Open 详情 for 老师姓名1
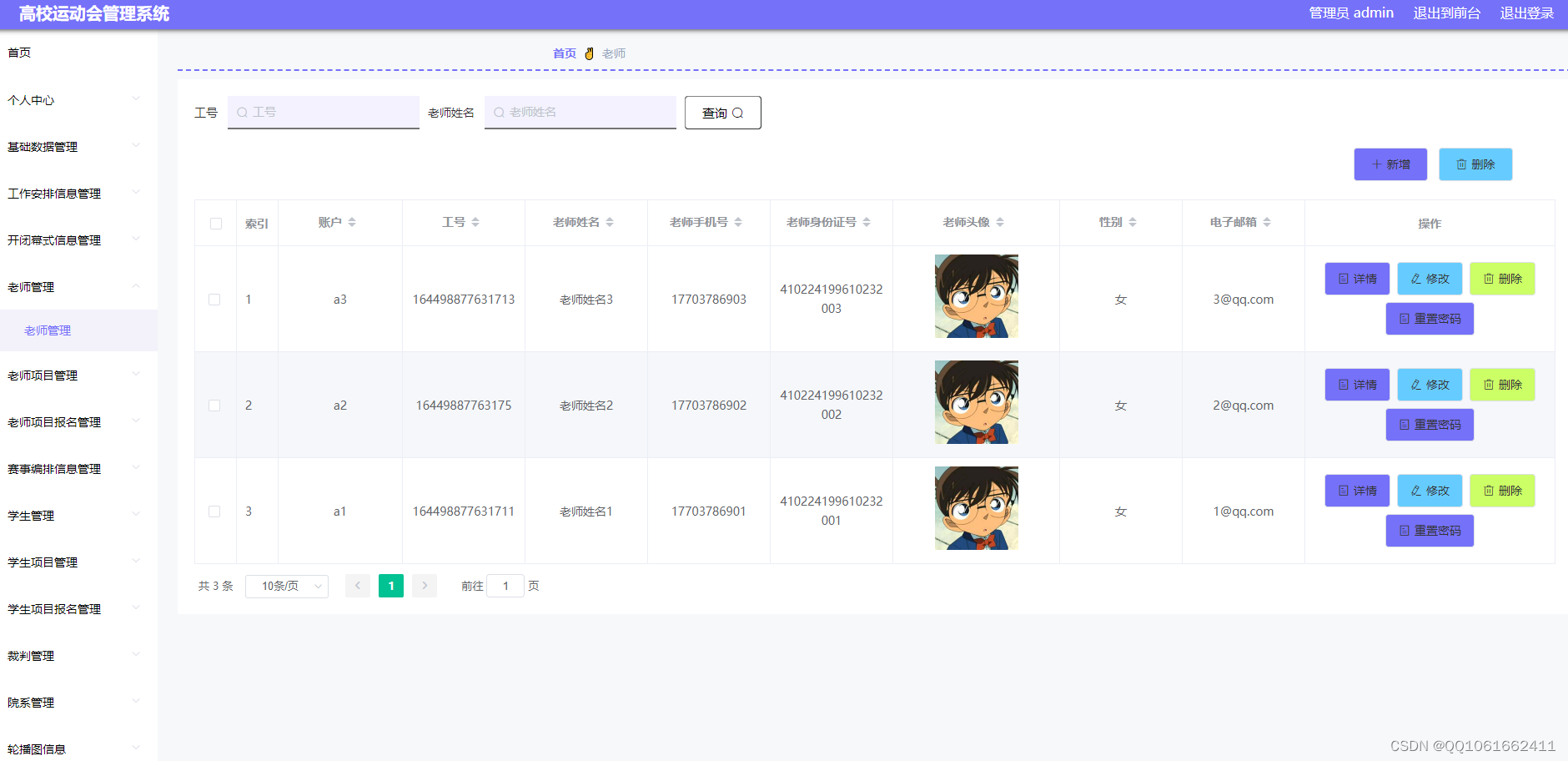 pyautogui.click(x=1357, y=491)
